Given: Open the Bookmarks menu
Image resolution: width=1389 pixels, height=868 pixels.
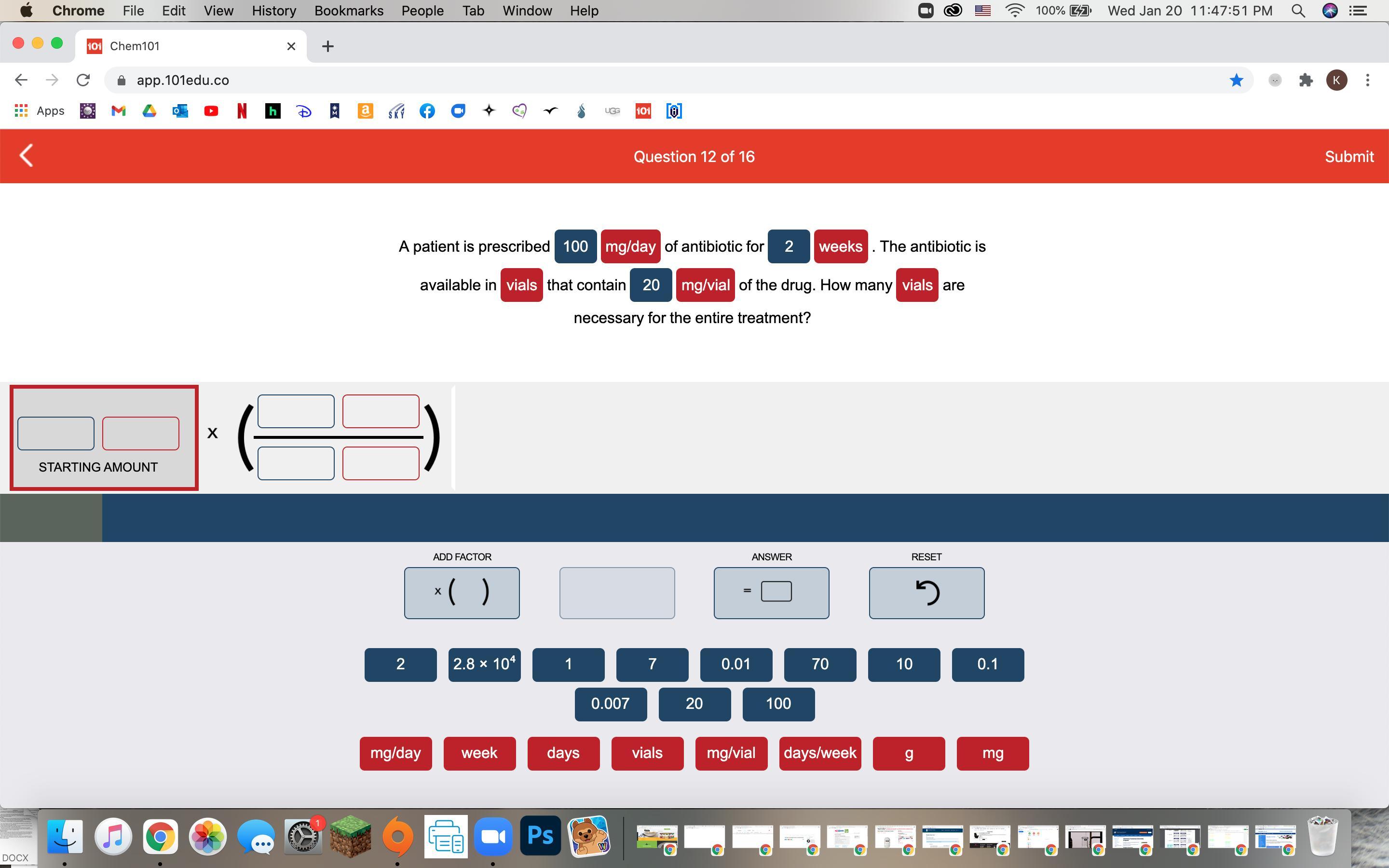Looking at the screenshot, I should click(x=348, y=11).
